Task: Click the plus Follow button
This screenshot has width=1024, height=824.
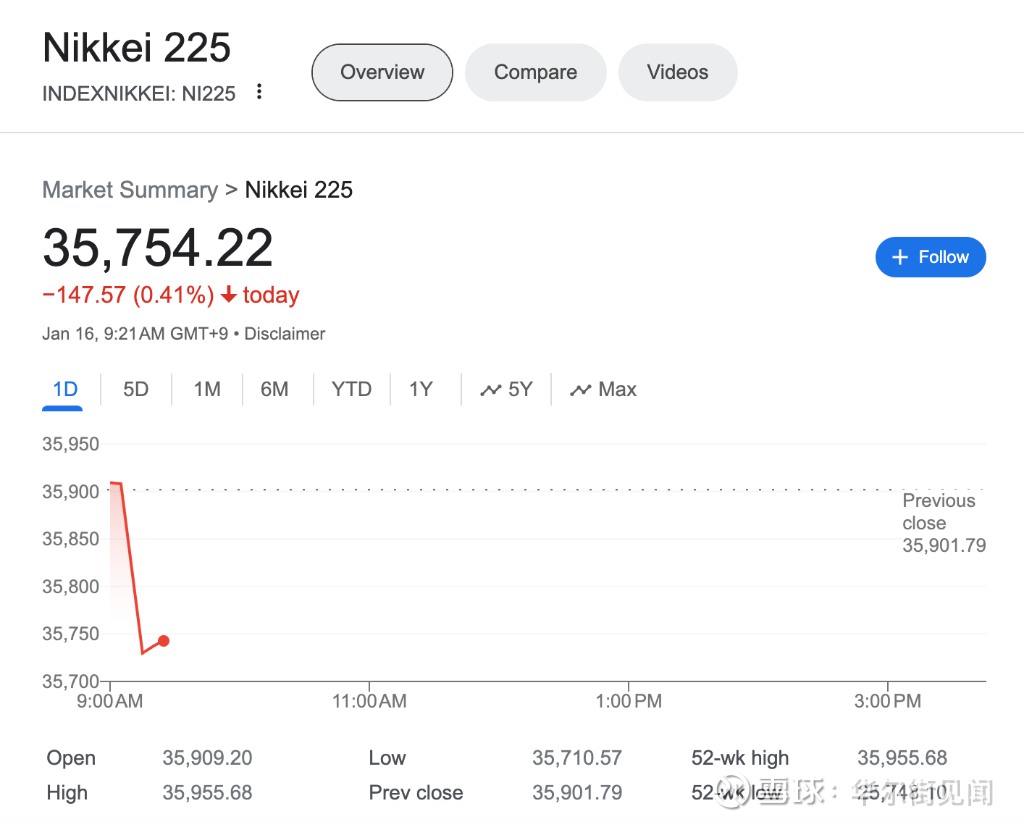Action: coord(930,257)
